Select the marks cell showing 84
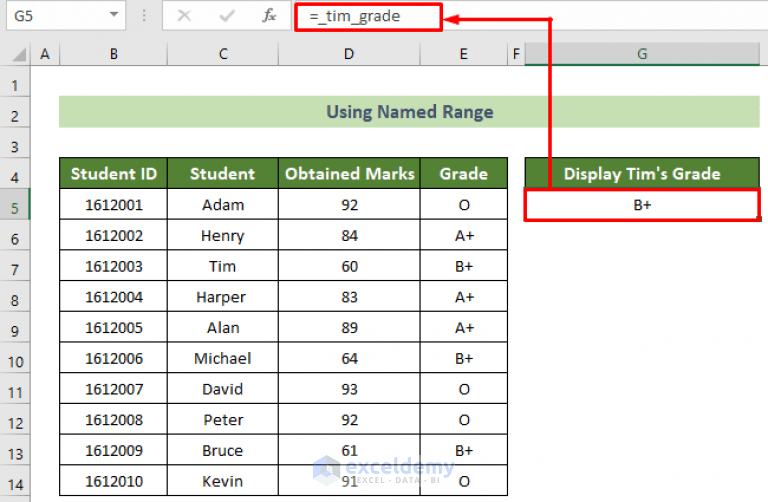This screenshot has width=768, height=502. pos(349,235)
